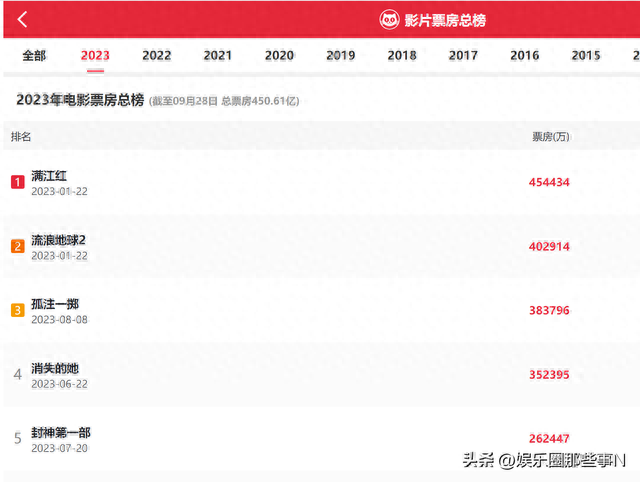This screenshot has width=640, height=482.
Task: Click the Maoyan cat logo icon
Action: (x=389, y=20)
